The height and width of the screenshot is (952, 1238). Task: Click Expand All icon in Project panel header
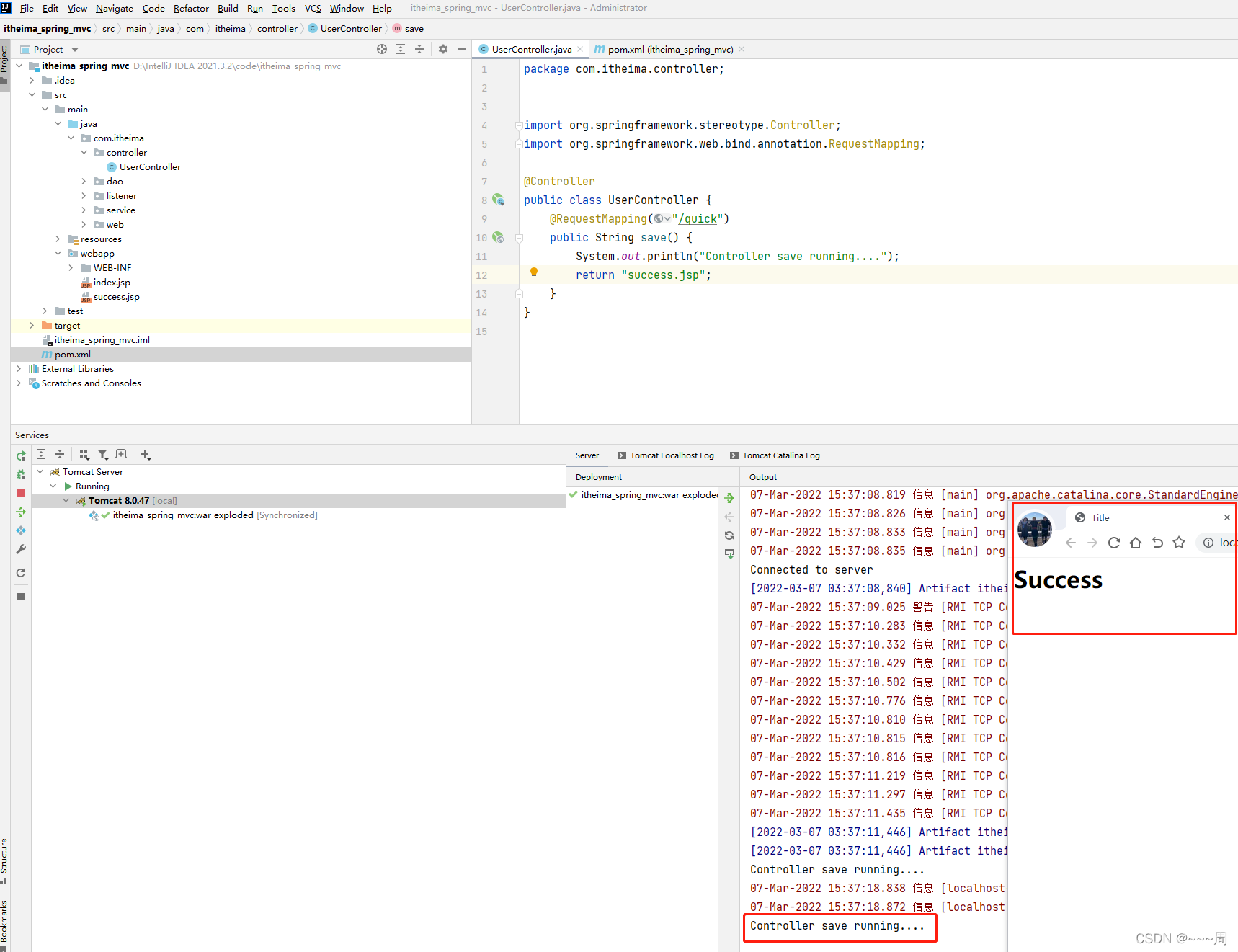click(401, 49)
